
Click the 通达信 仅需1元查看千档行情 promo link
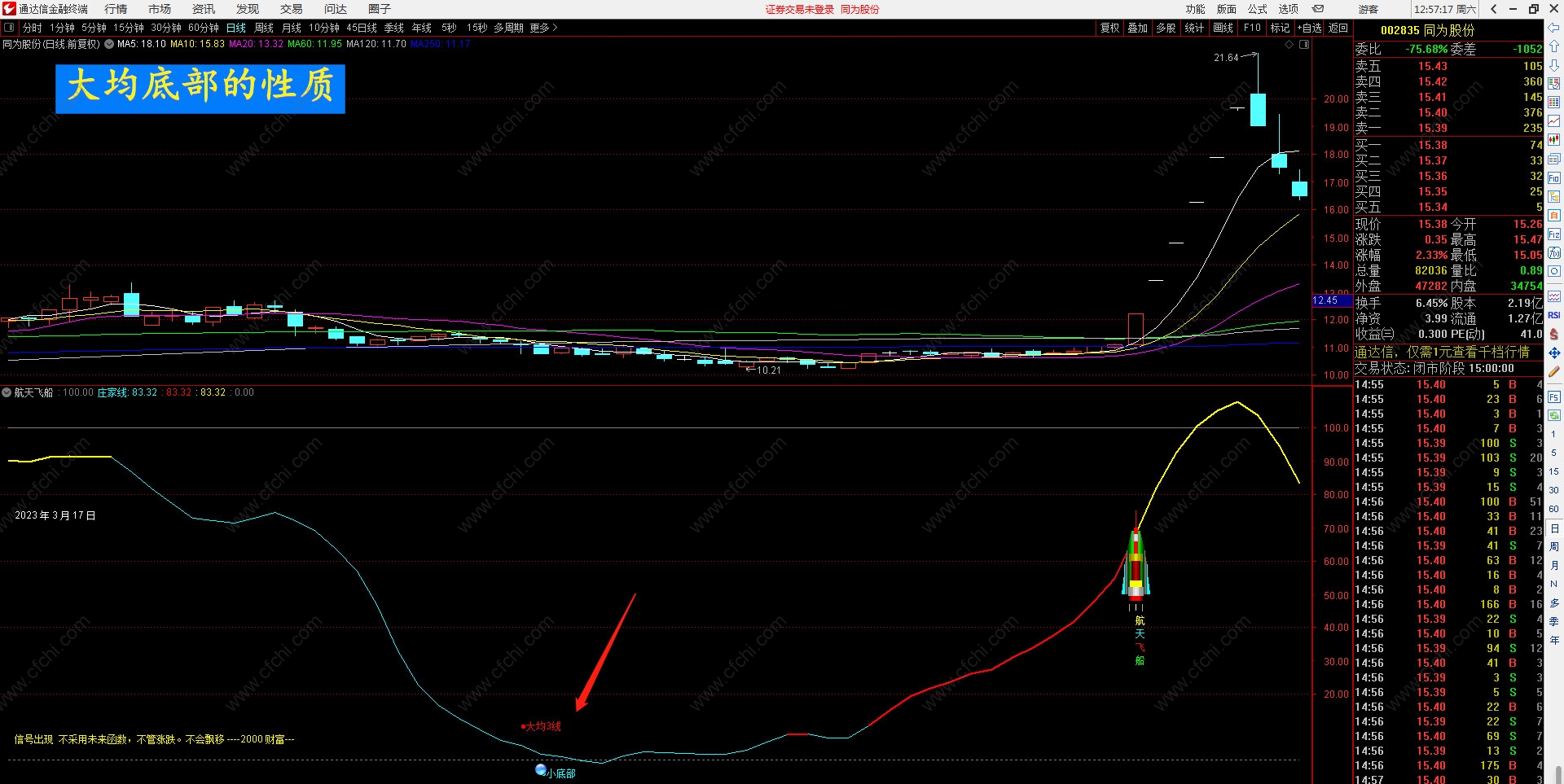point(1442,352)
